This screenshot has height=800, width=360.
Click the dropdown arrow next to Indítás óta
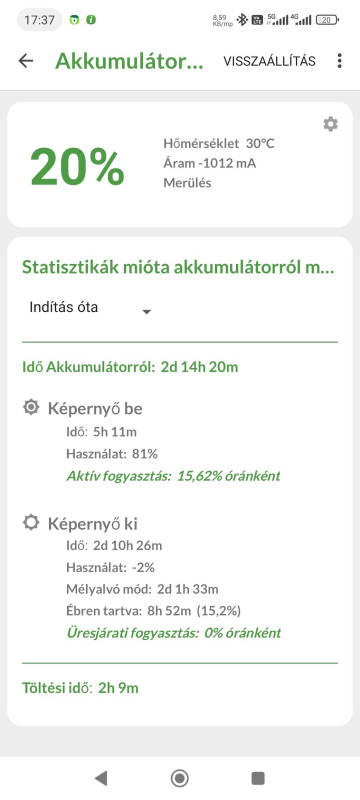[x=146, y=311]
